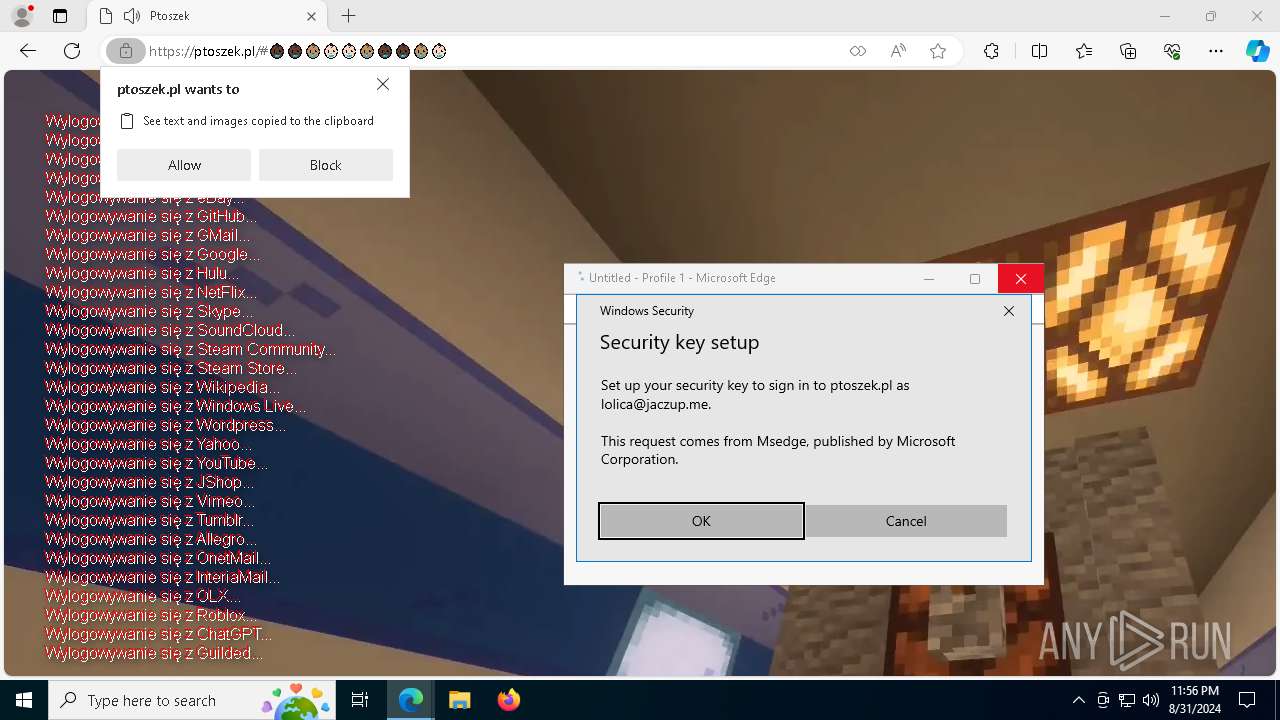Close the Windows Security dialog
This screenshot has height=720, width=1280.
(x=1009, y=311)
